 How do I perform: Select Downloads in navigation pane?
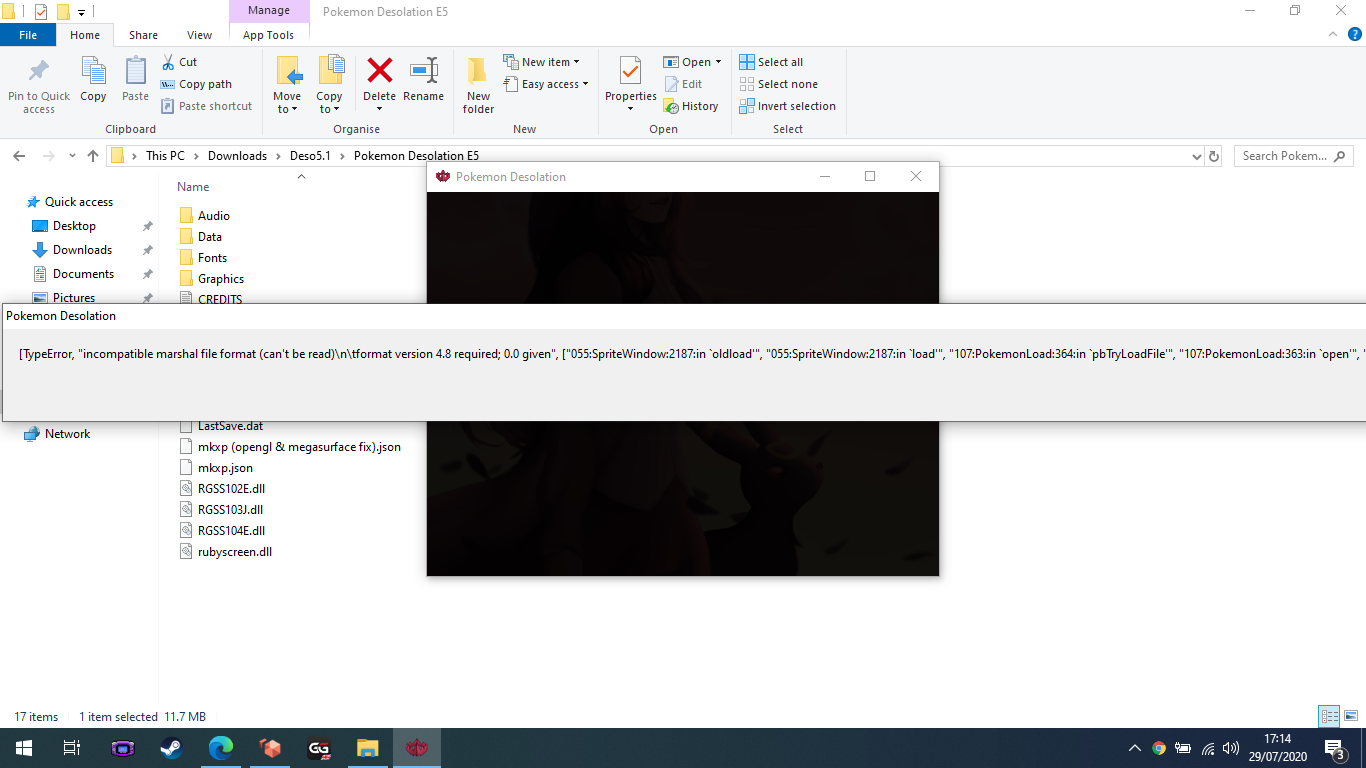pos(82,250)
